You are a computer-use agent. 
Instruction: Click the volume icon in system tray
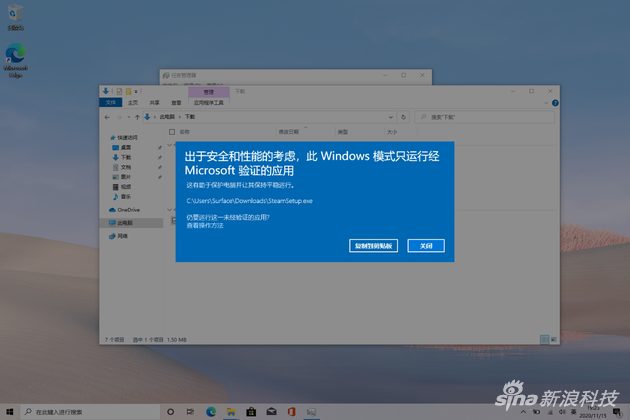point(562,412)
